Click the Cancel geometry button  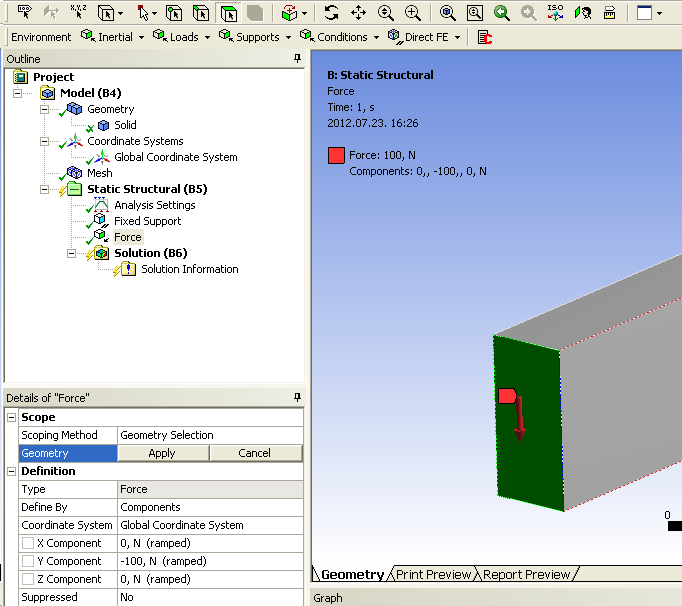click(256, 453)
